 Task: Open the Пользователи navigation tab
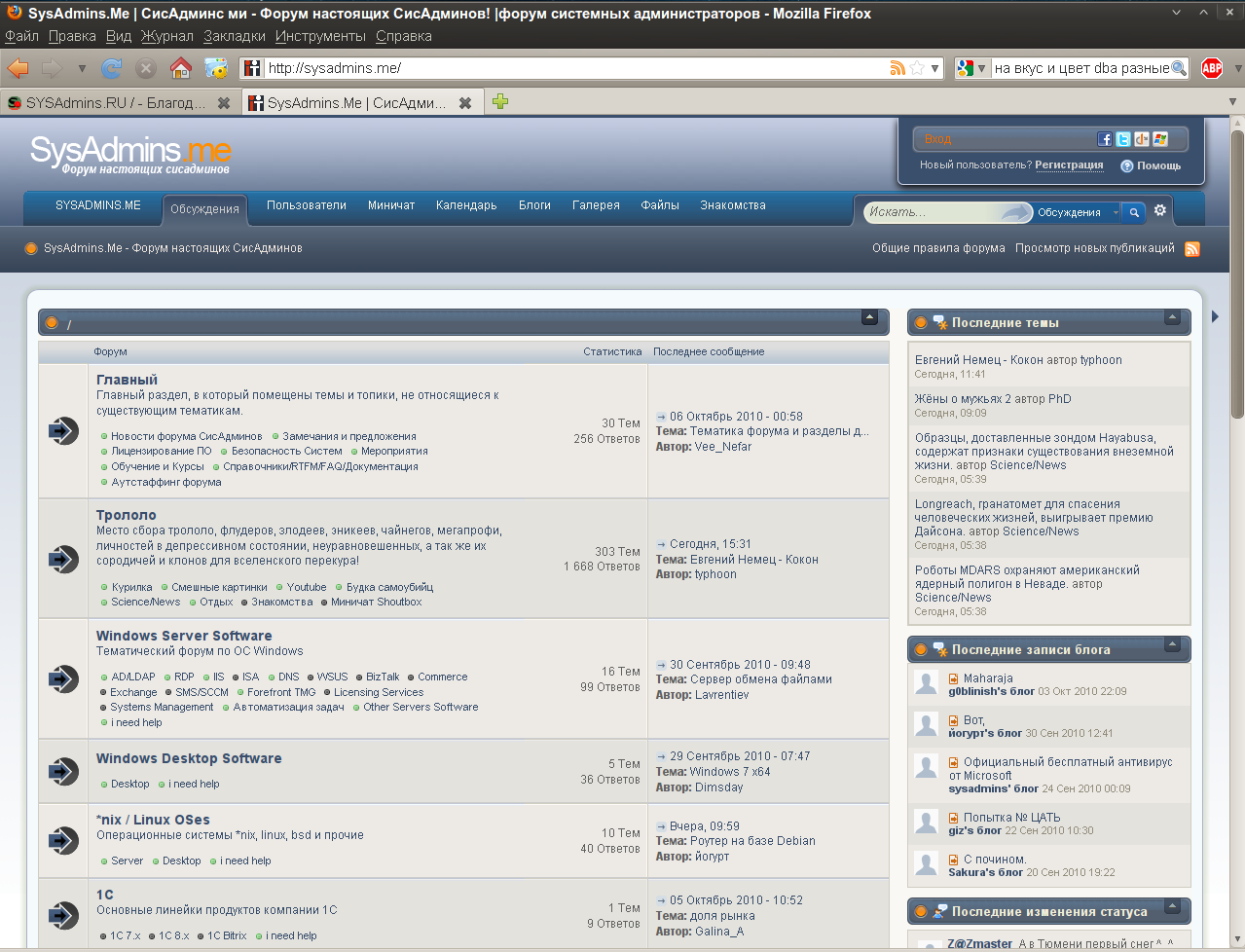click(x=307, y=205)
